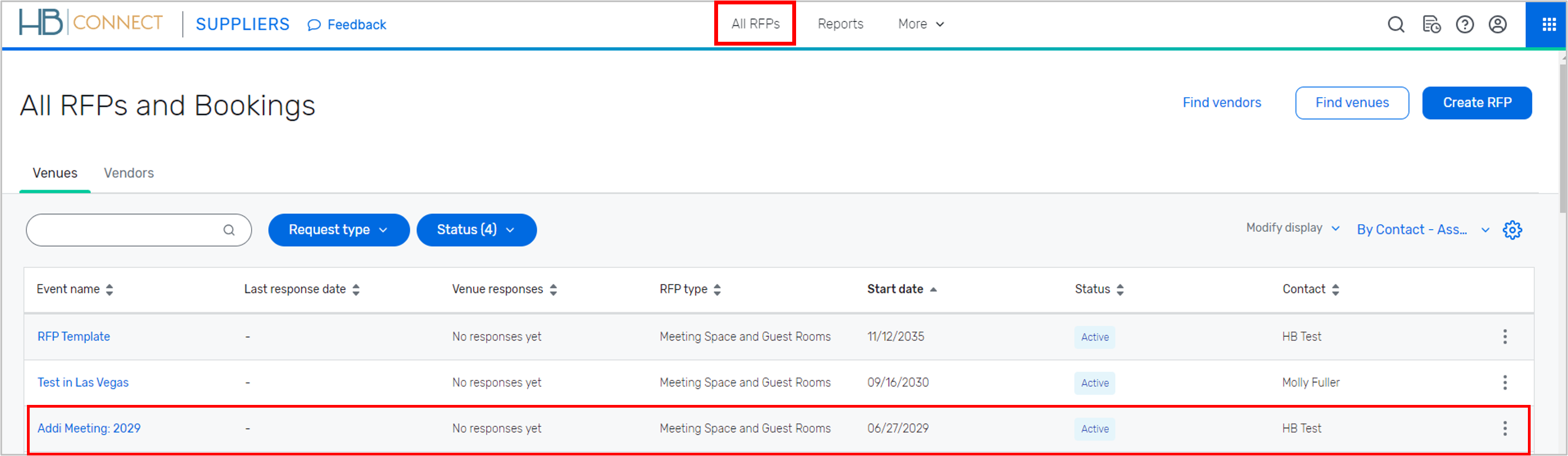The width and height of the screenshot is (1568, 456).
Task: Click the Create RFP button
Action: pyautogui.click(x=1477, y=103)
